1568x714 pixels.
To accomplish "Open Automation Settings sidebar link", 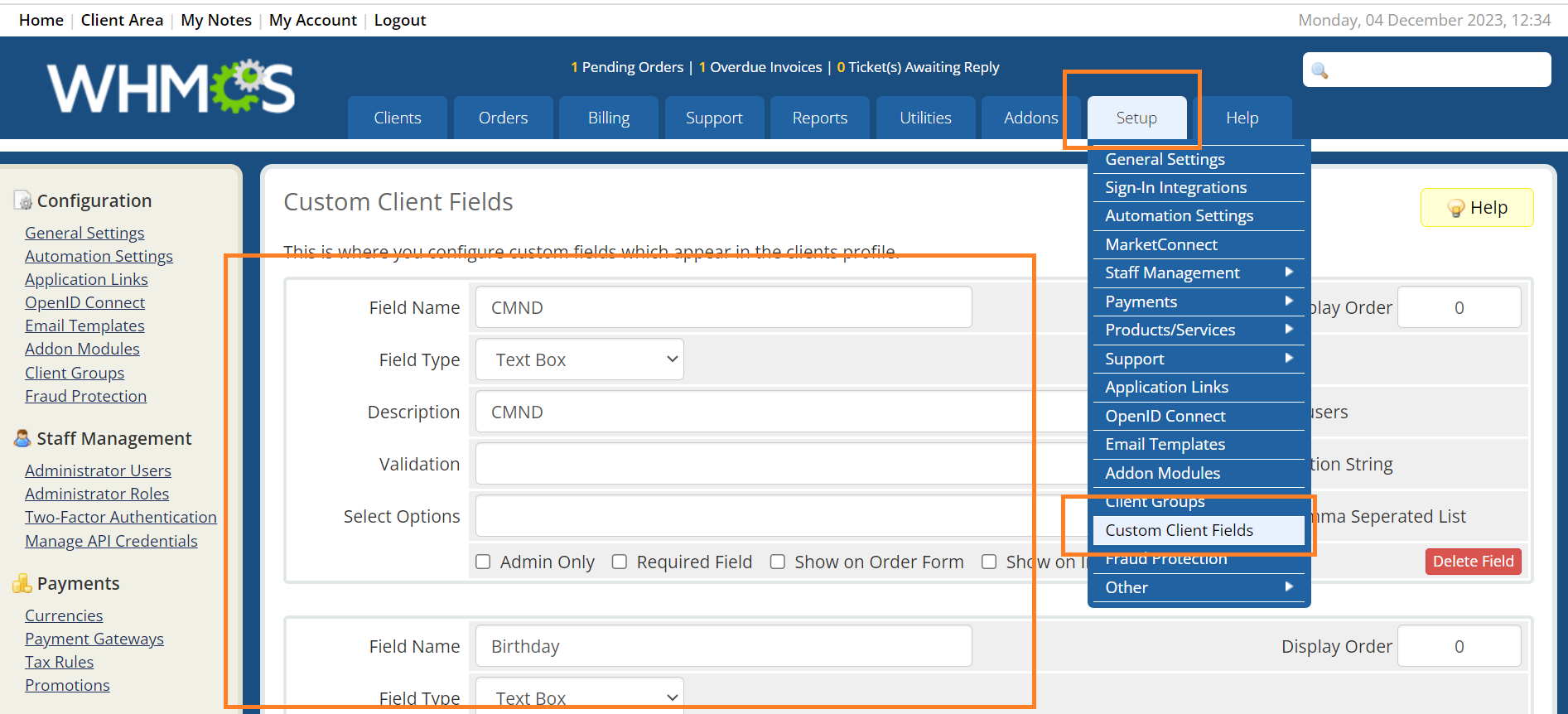I will tap(99, 256).
